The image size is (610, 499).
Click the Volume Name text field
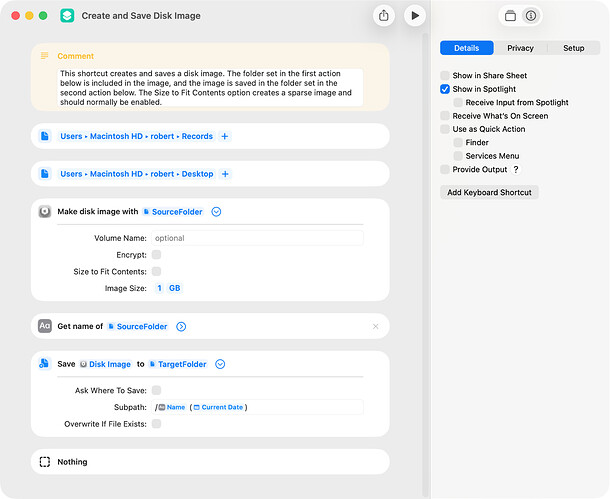(x=256, y=238)
